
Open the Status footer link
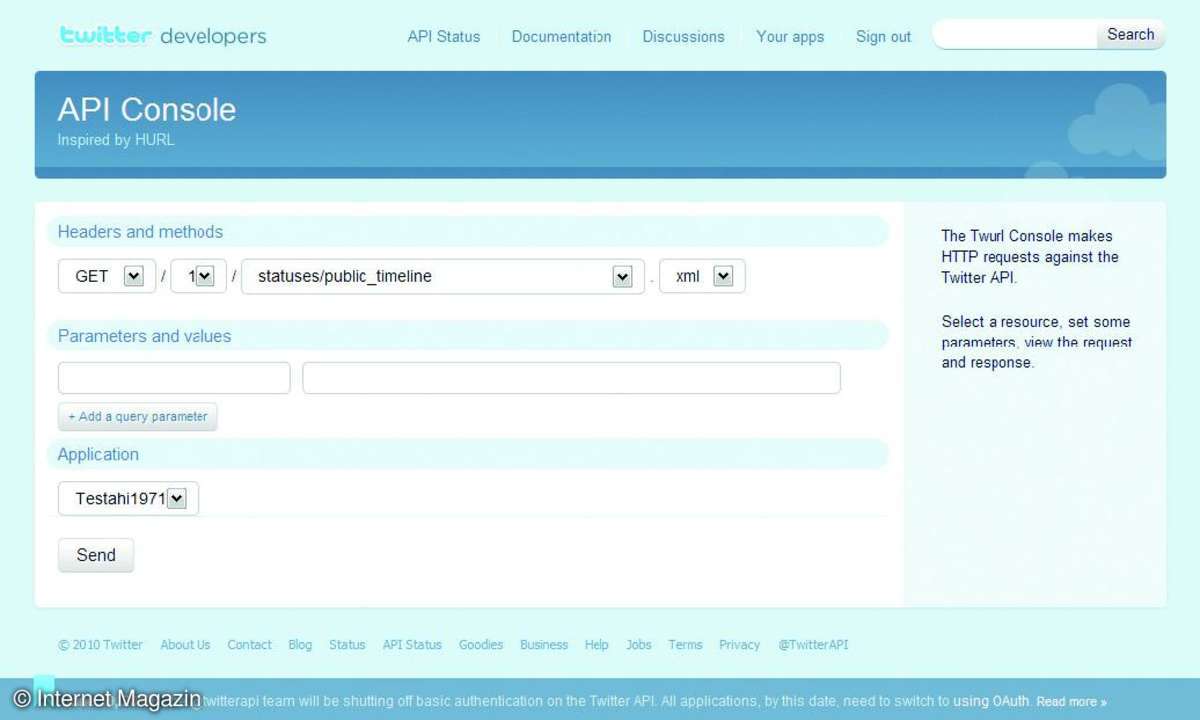click(347, 645)
